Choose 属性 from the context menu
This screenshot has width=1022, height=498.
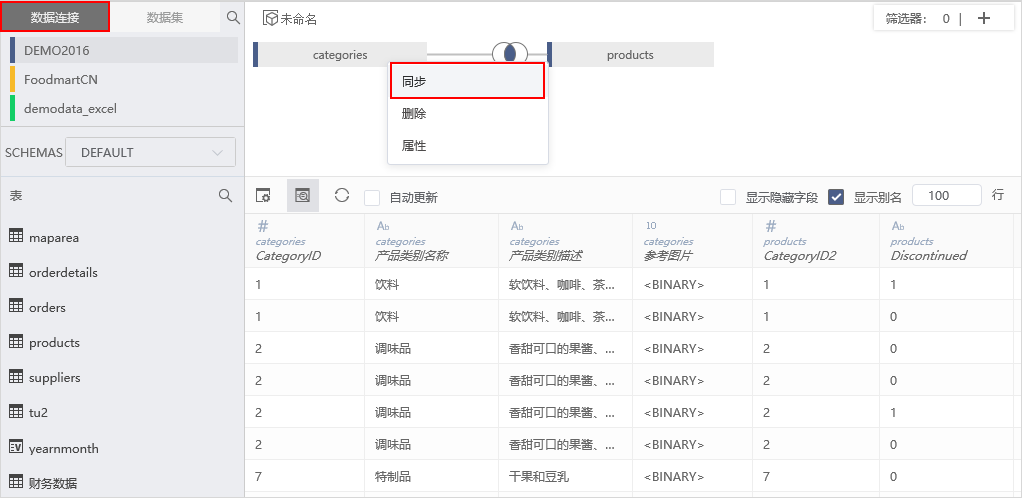tap(467, 146)
